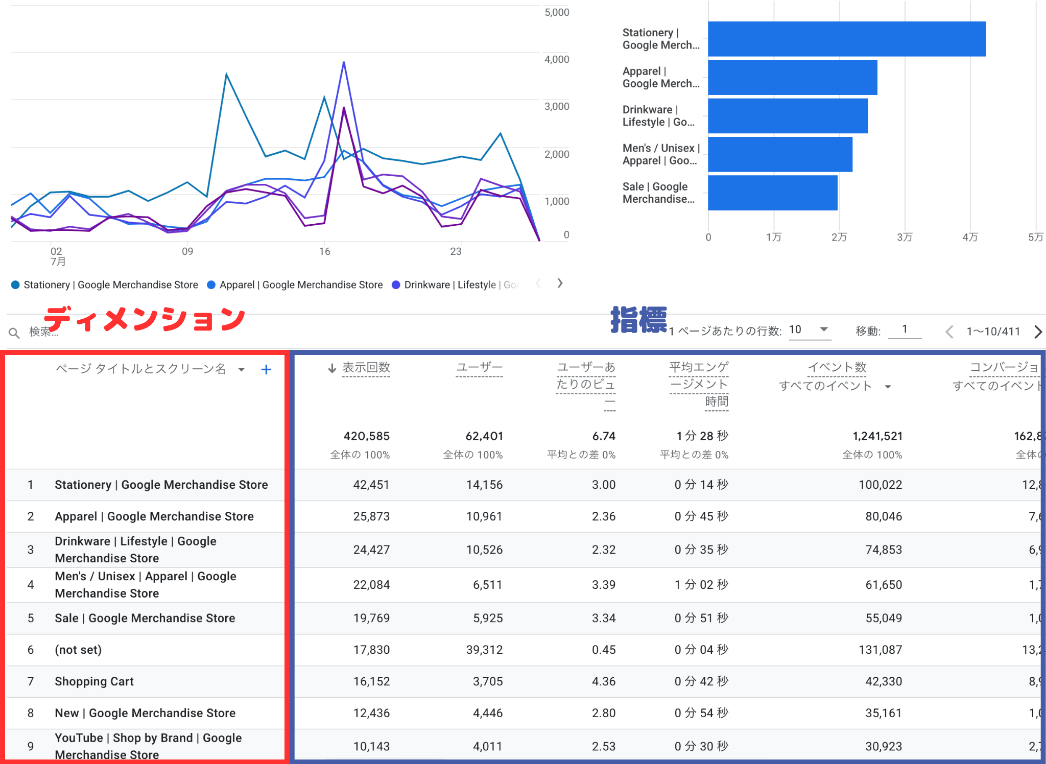The height and width of the screenshot is (764, 1046).
Task: Go to the previous table page
Action: click(949, 332)
